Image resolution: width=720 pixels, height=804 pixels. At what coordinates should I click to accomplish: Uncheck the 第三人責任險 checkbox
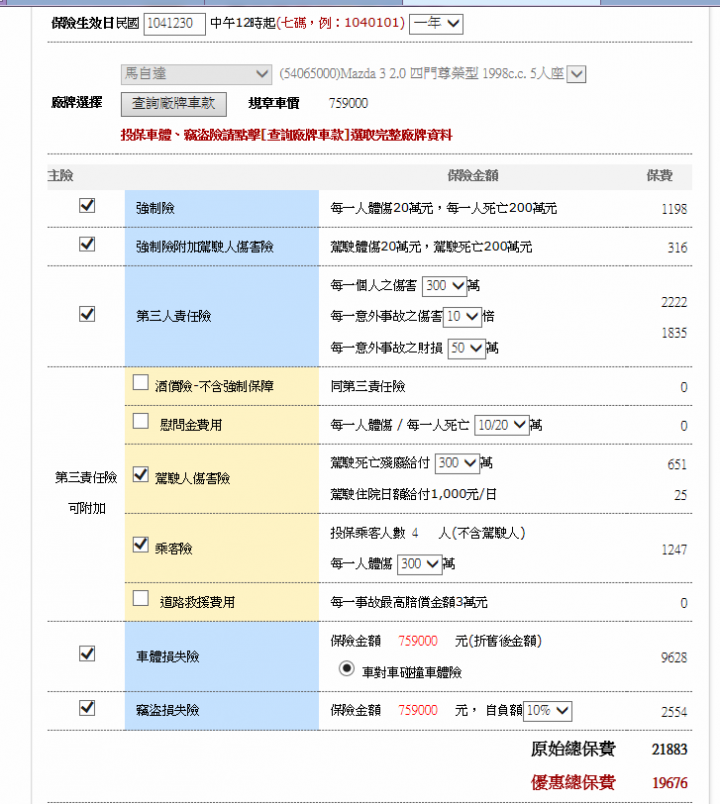[87, 314]
